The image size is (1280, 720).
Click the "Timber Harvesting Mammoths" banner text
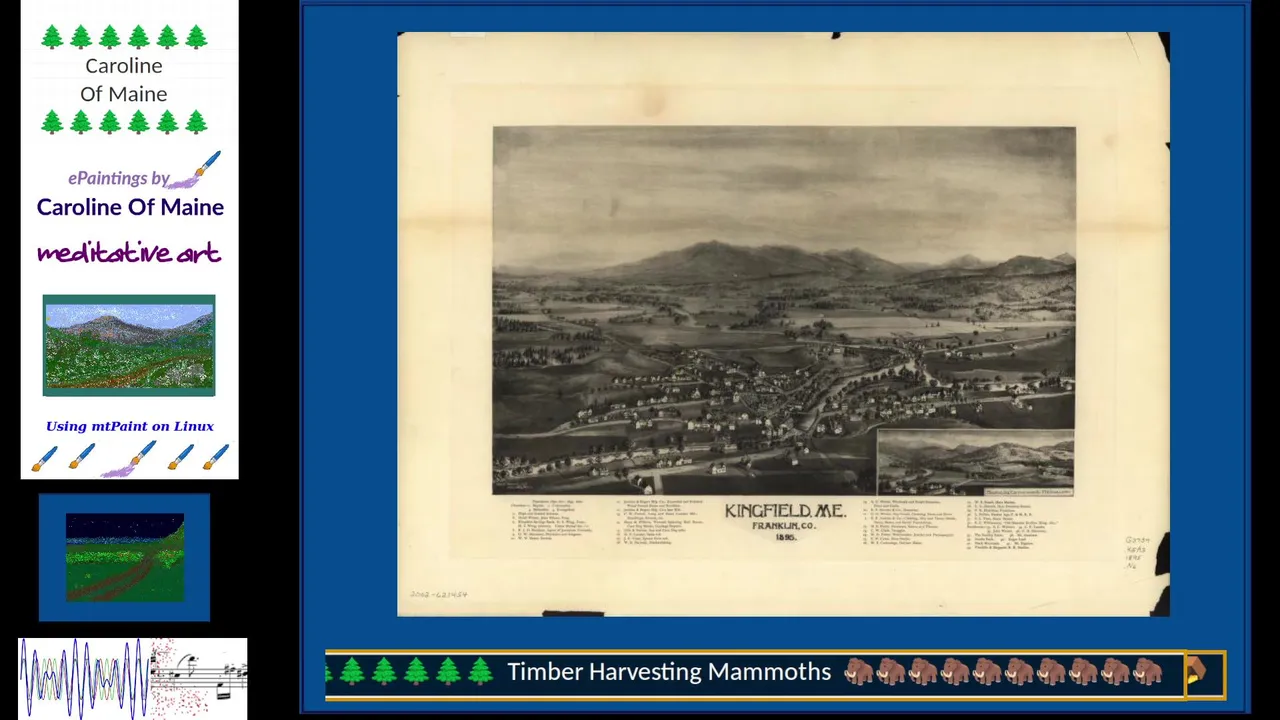pos(669,672)
